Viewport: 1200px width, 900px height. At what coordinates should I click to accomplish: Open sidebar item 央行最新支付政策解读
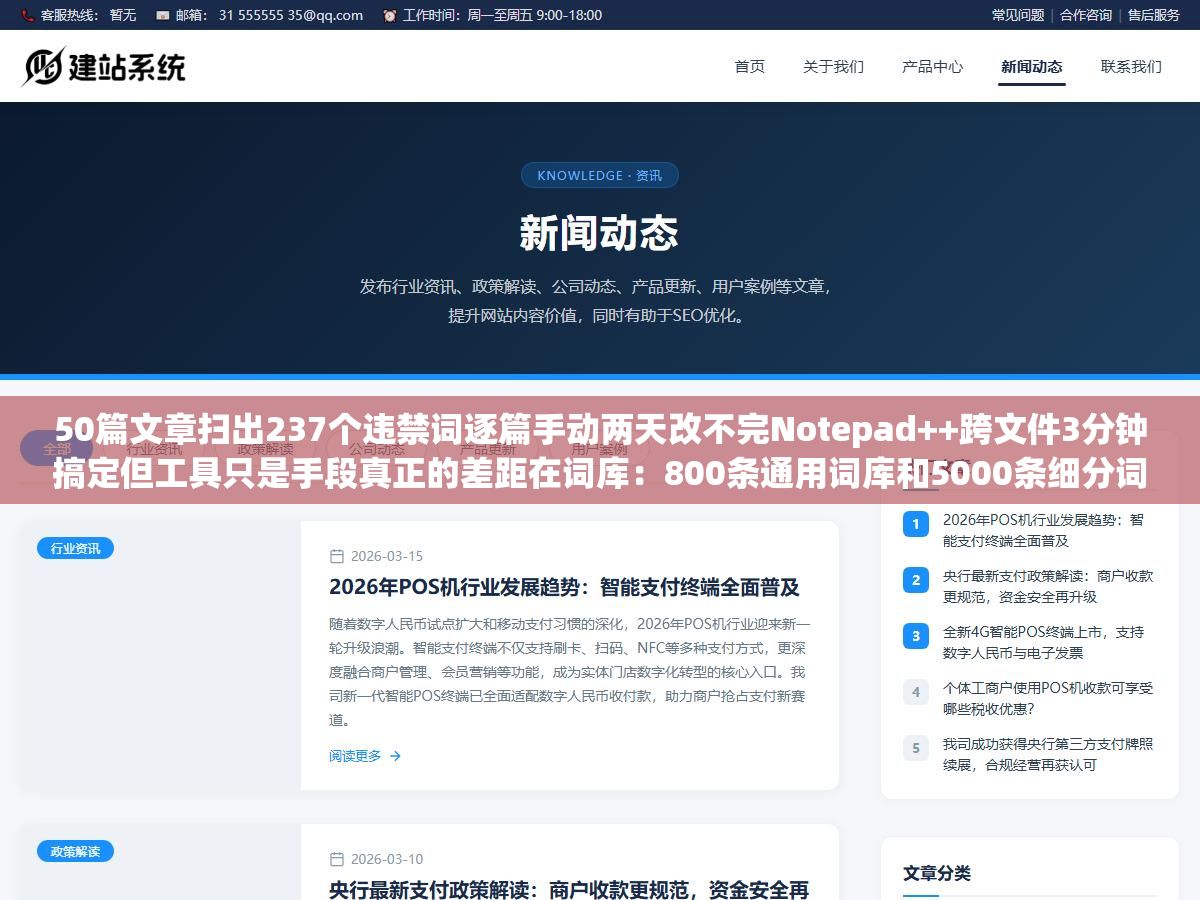click(x=1048, y=586)
